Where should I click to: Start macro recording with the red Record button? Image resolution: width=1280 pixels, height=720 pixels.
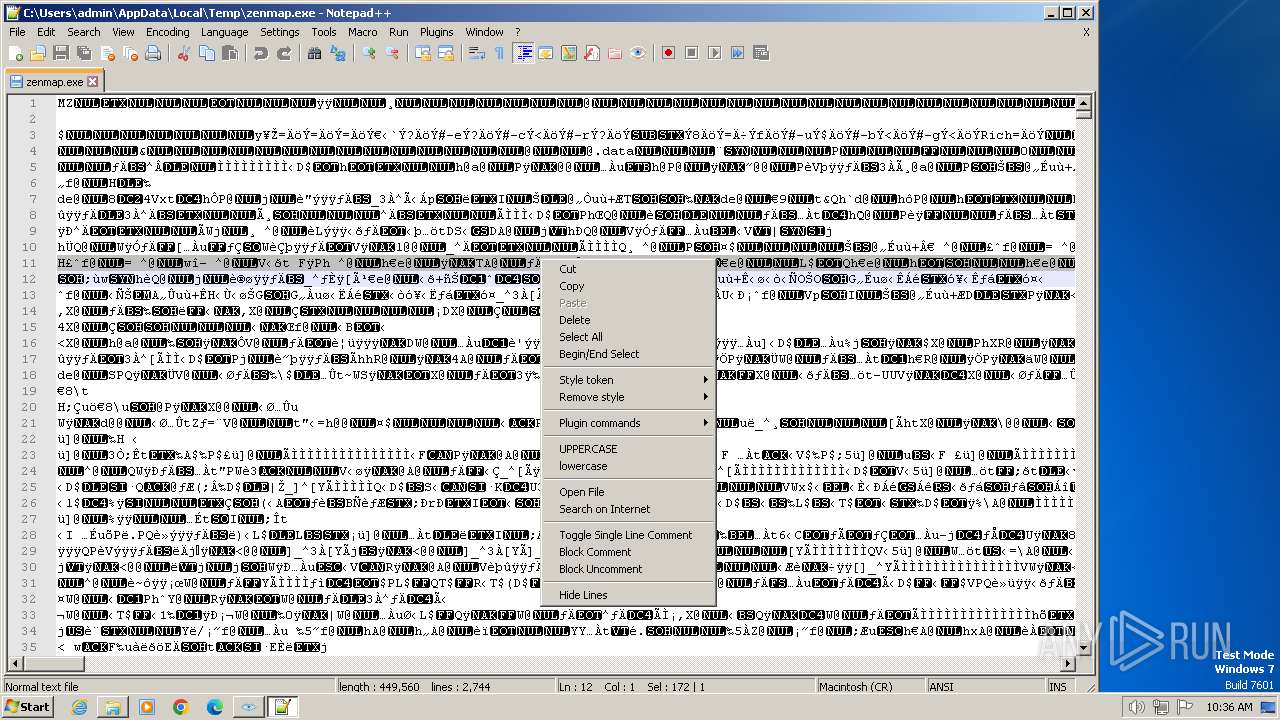coord(669,53)
